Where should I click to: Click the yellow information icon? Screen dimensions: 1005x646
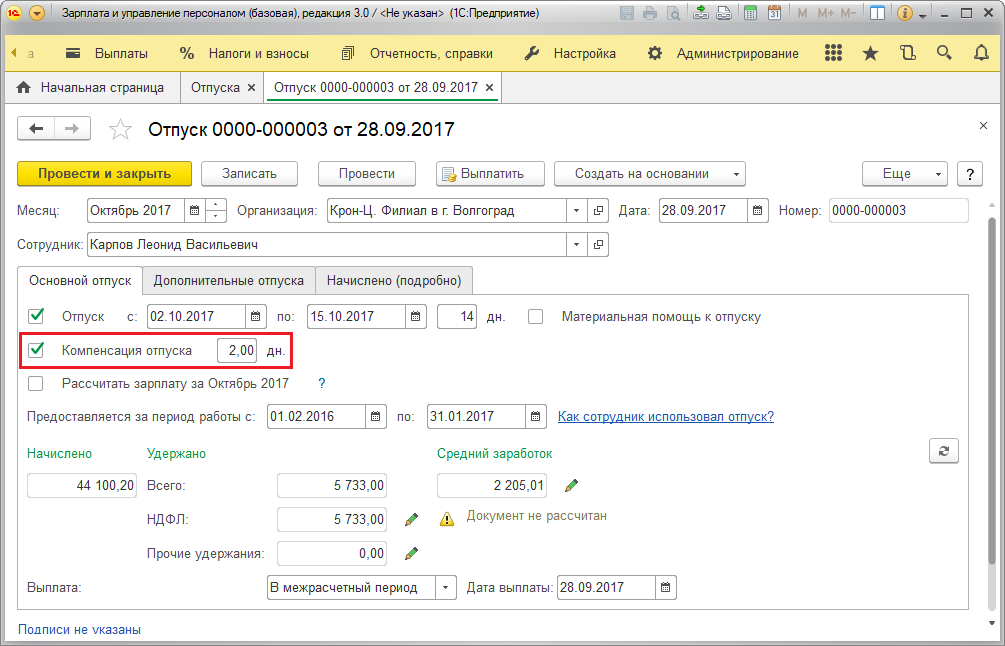point(904,13)
